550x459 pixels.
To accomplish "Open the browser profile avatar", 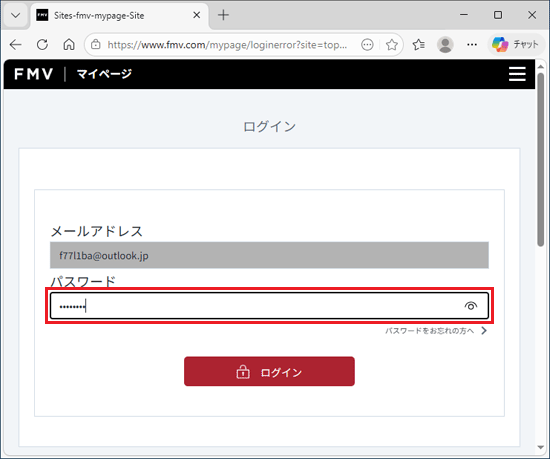I will click(445, 45).
